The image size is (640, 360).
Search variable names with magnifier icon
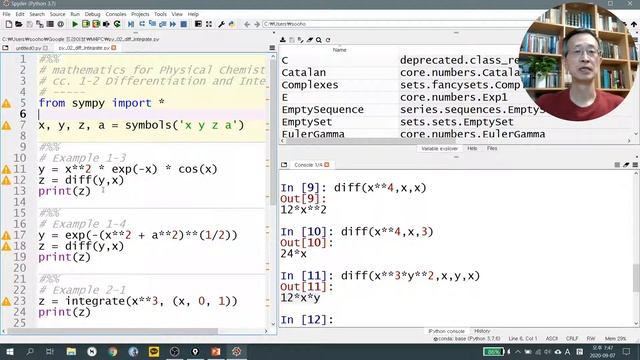point(319,40)
